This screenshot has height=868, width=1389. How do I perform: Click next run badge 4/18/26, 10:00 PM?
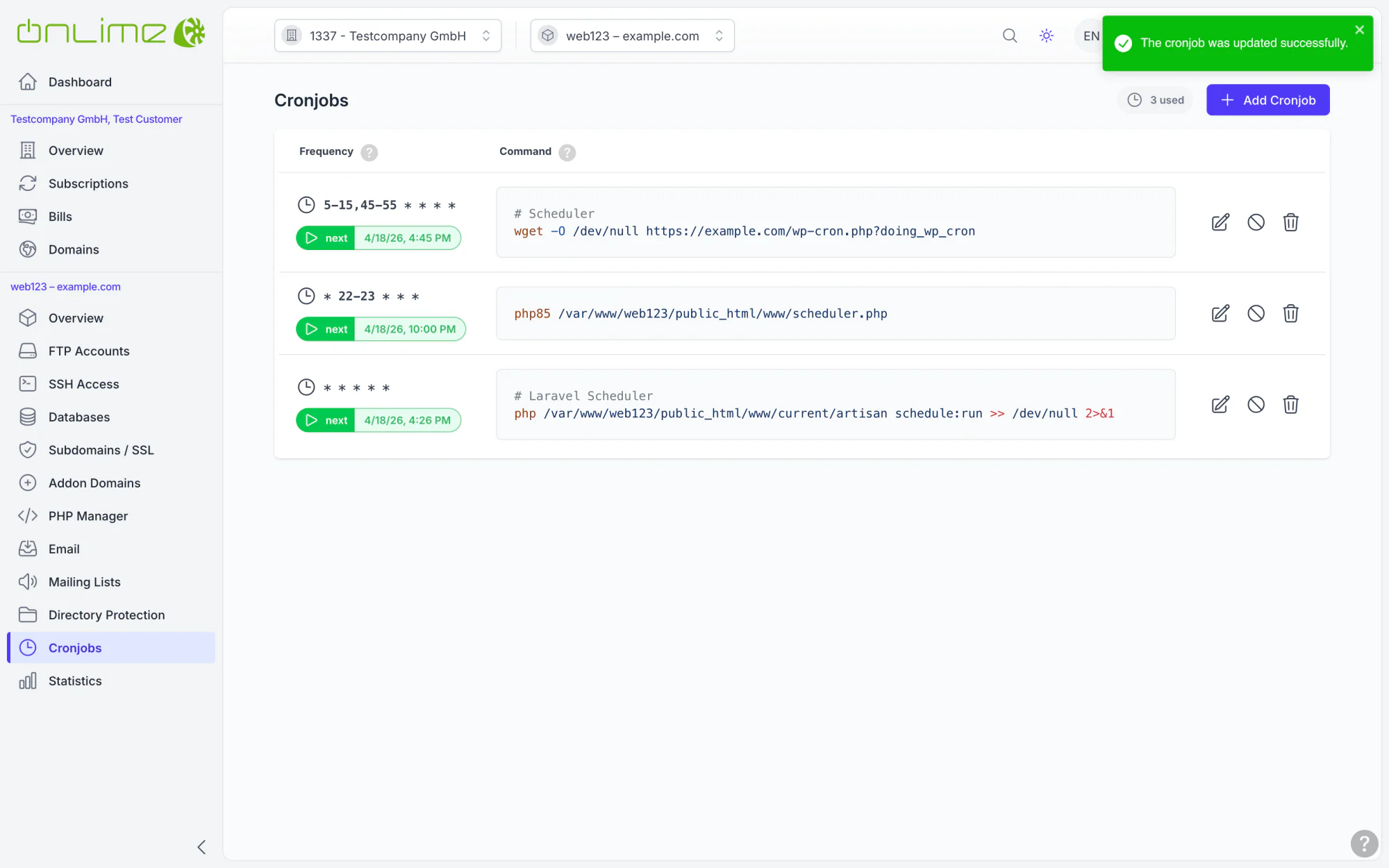[x=381, y=329]
